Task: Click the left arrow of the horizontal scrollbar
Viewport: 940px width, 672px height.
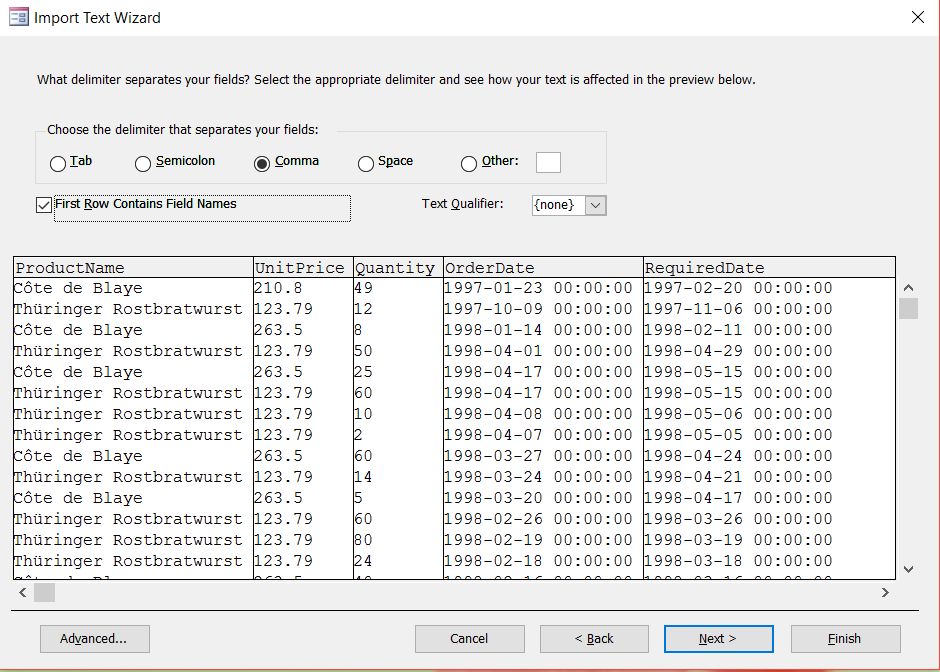Action: 22,592
